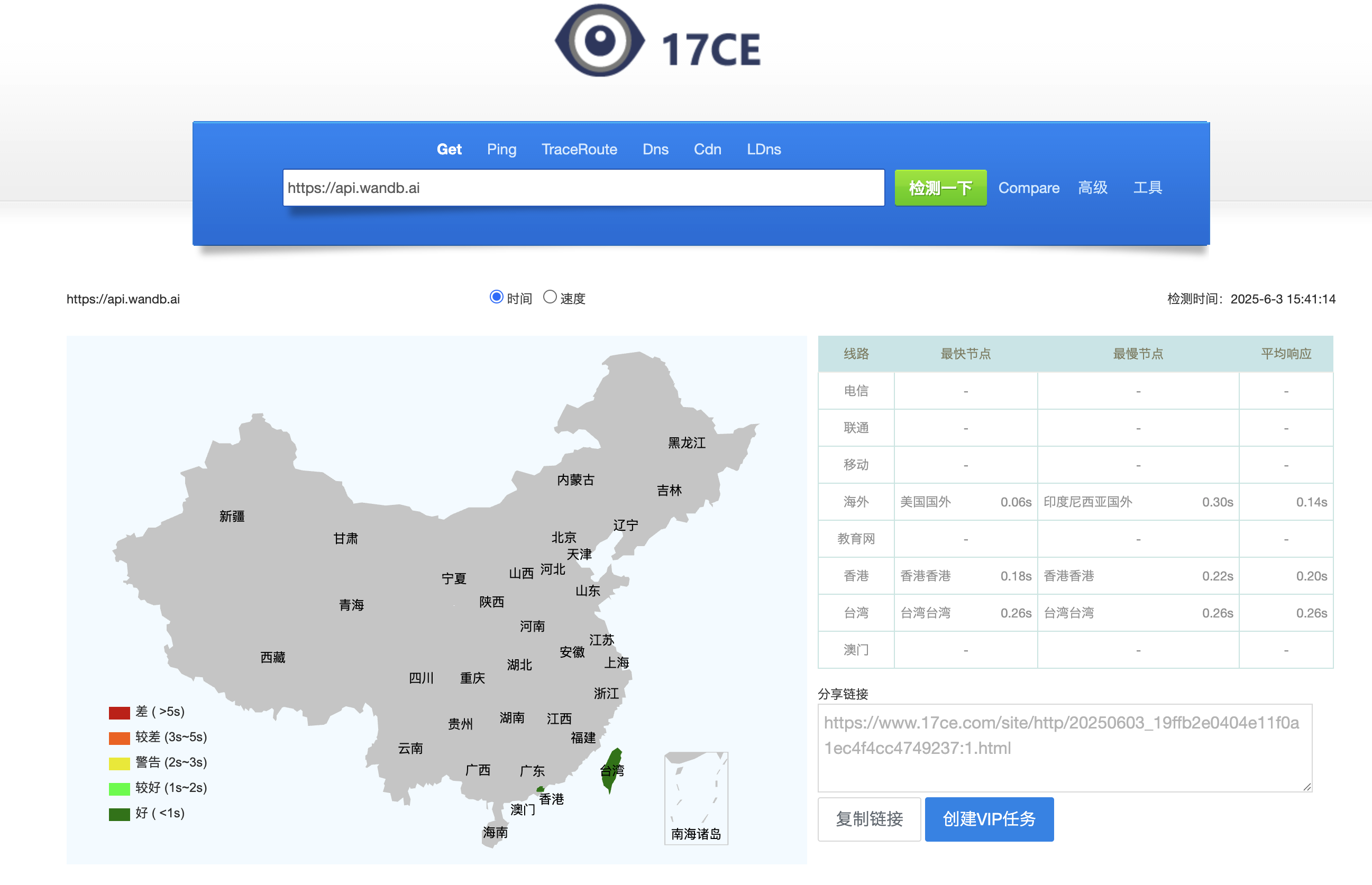Screen dimensions: 1372x885
Task: Select the LDns tab
Action: coord(763,150)
